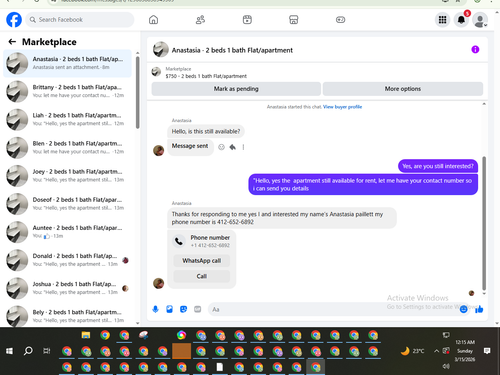Open the Windows notification center icon
This screenshot has height=375, width=500.
click(x=487, y=351)
